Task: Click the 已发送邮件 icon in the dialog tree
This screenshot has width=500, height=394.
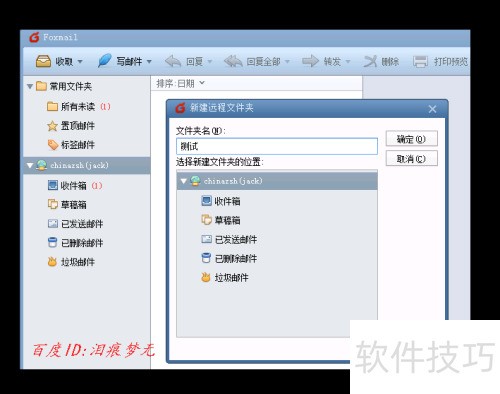Action: 206,239
